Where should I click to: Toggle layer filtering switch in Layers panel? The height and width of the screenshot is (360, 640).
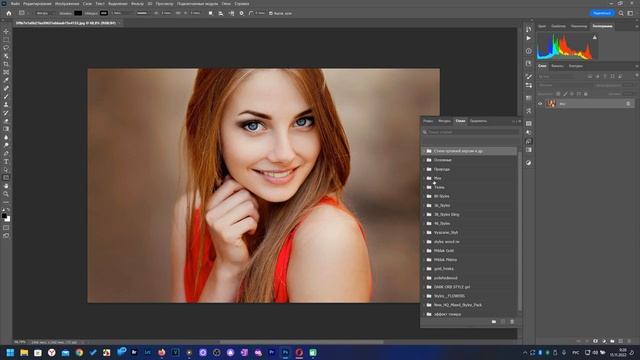(x=636, y=76)
